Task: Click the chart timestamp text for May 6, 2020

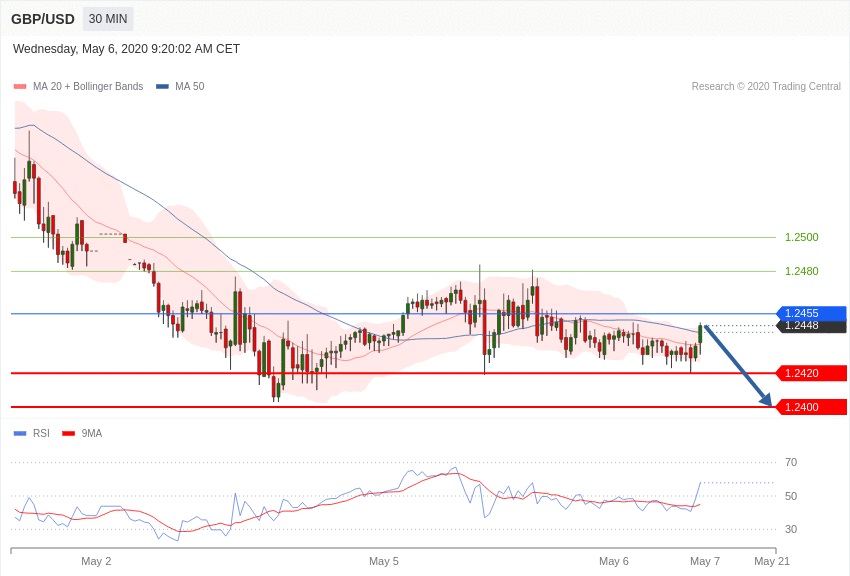Action: 126,49
